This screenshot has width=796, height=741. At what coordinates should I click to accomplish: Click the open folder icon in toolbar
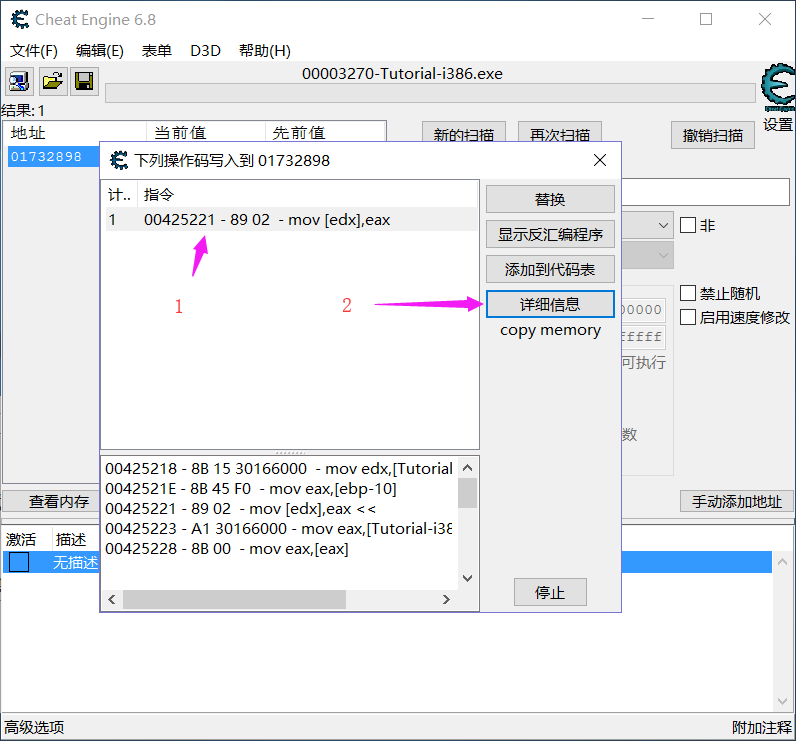coord(52,81)
